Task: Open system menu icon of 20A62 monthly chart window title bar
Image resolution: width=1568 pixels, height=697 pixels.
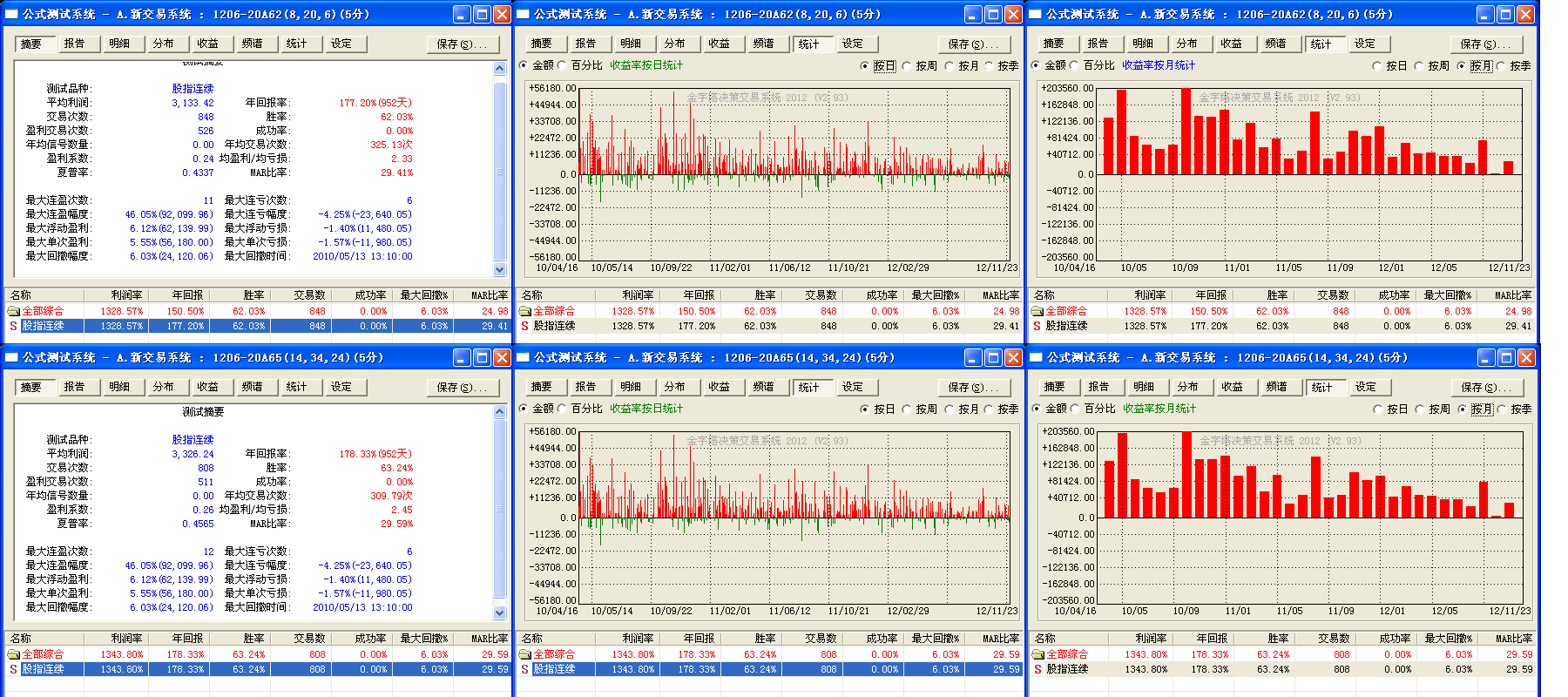Action: pos(1035,14)
